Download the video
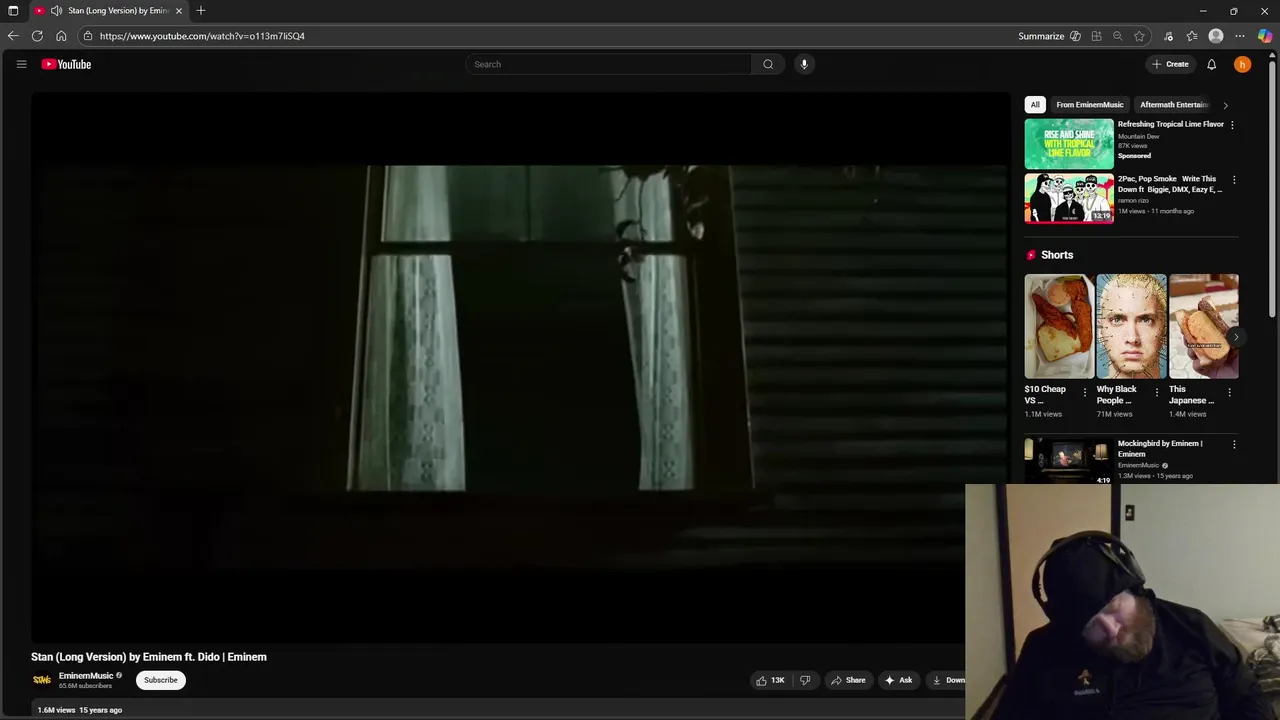 tap(946, 680)
